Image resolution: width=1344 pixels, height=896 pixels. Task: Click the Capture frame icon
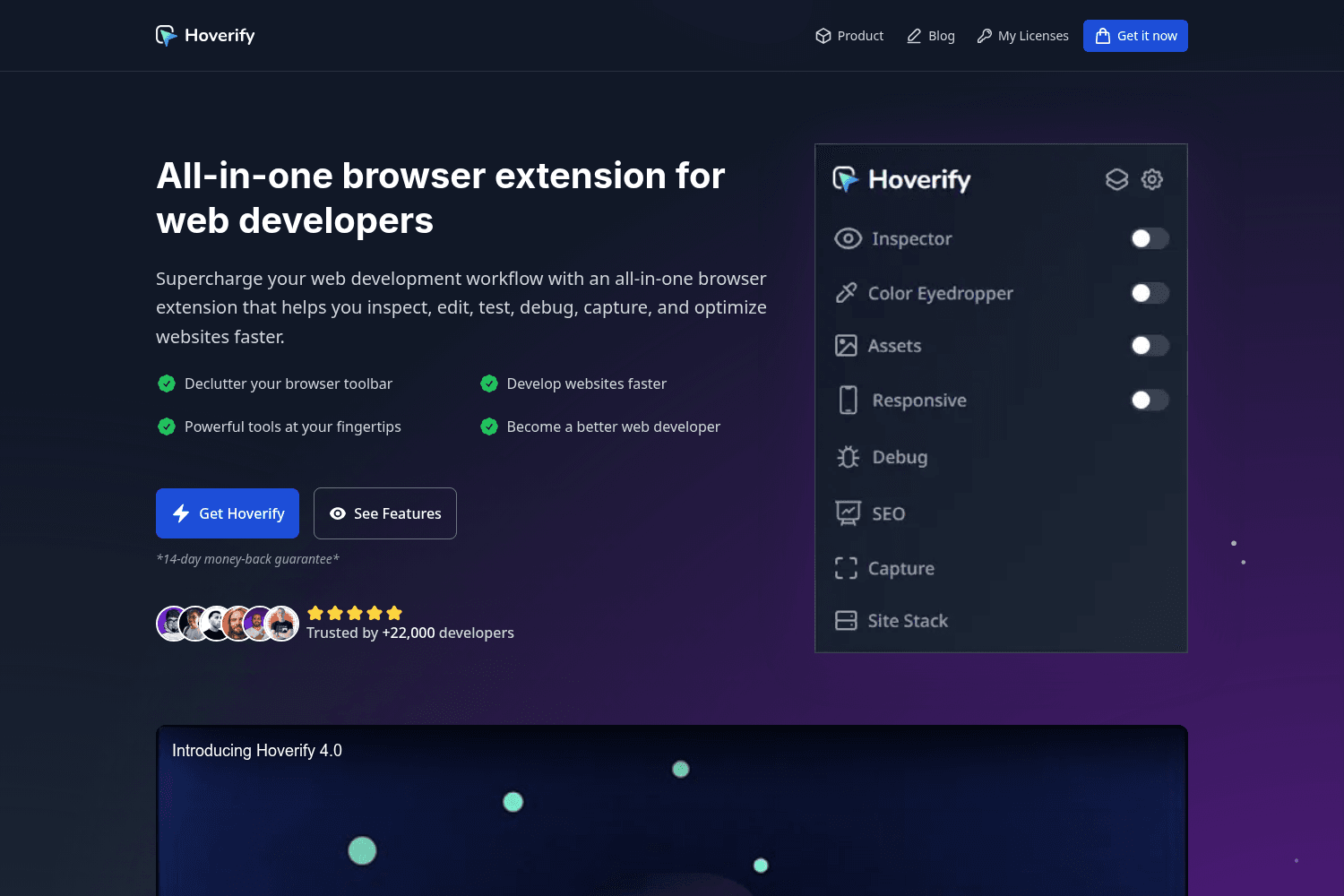[846, 568]
